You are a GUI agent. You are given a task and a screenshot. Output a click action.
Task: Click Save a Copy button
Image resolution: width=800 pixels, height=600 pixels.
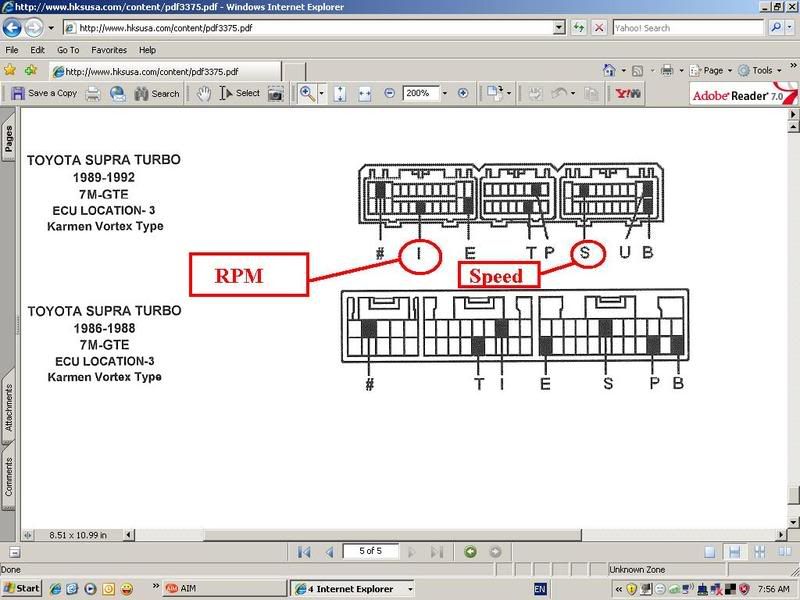(x=44, y=93)
